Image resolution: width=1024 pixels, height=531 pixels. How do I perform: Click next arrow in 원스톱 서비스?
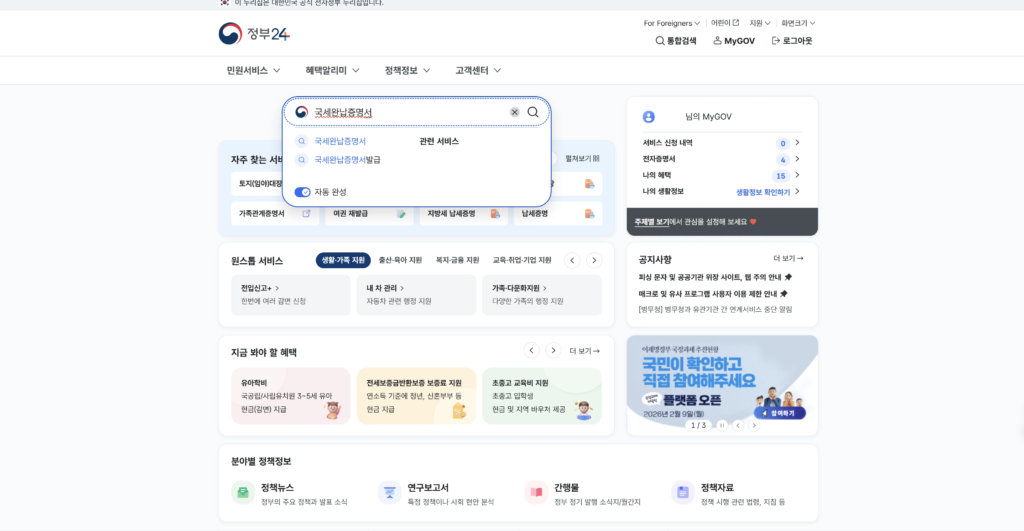coord(594,261)
